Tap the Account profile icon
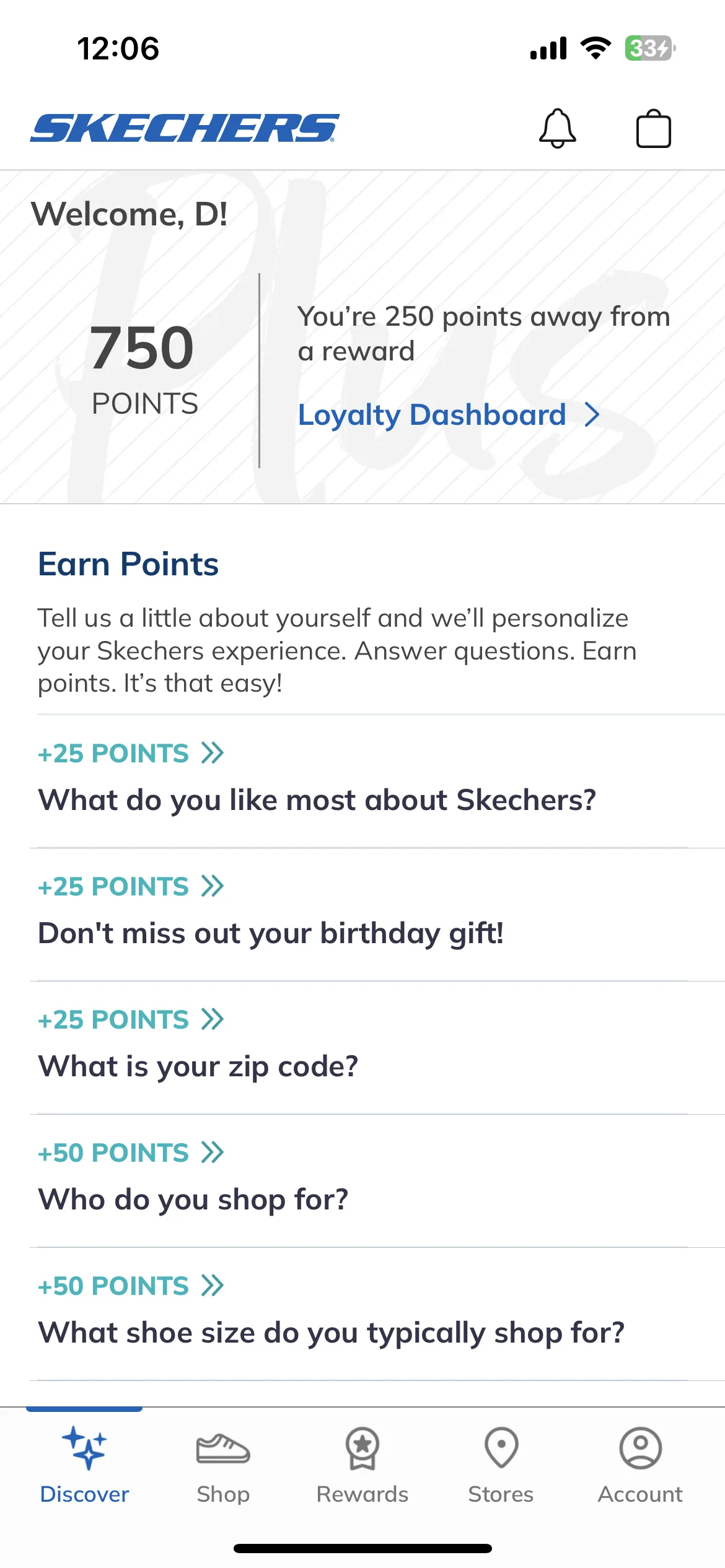 click(x=641, y=1448)
